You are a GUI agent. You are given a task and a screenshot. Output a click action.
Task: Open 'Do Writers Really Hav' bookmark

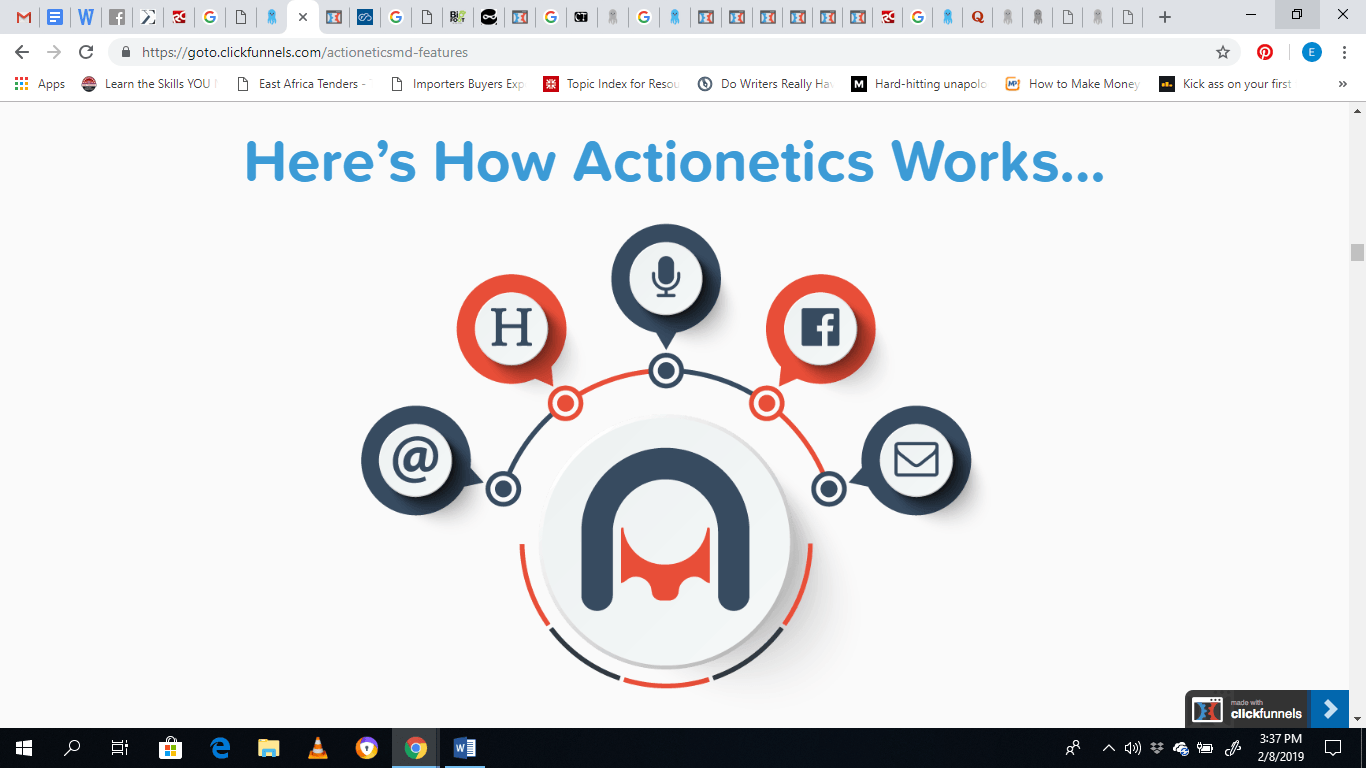click(x=766, y=84)
